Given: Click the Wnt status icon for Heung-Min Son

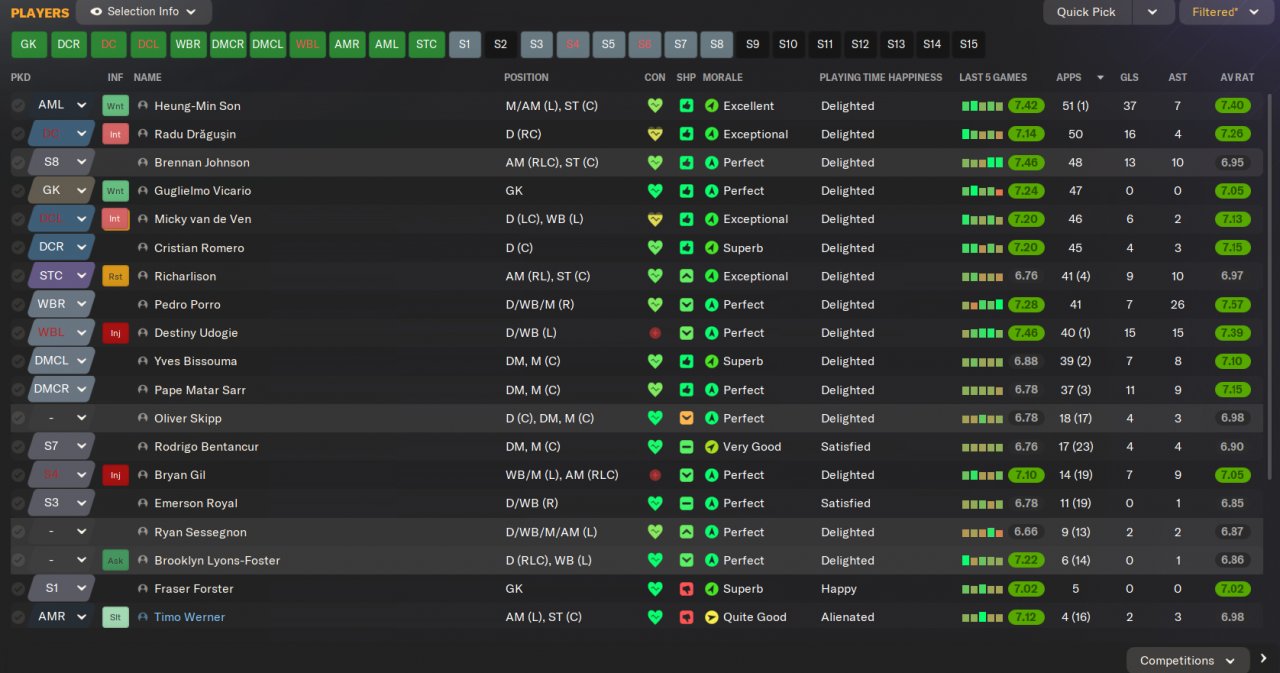Looking at the screenshot, I should (x=115, y=105).
